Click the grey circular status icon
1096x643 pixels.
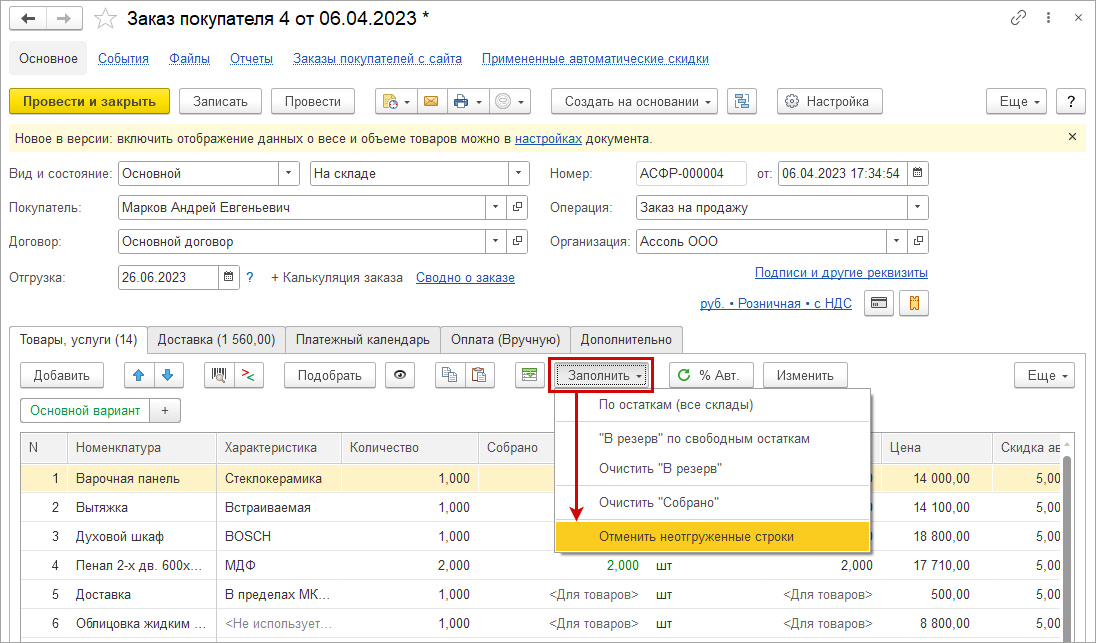[x=503, y=101]
